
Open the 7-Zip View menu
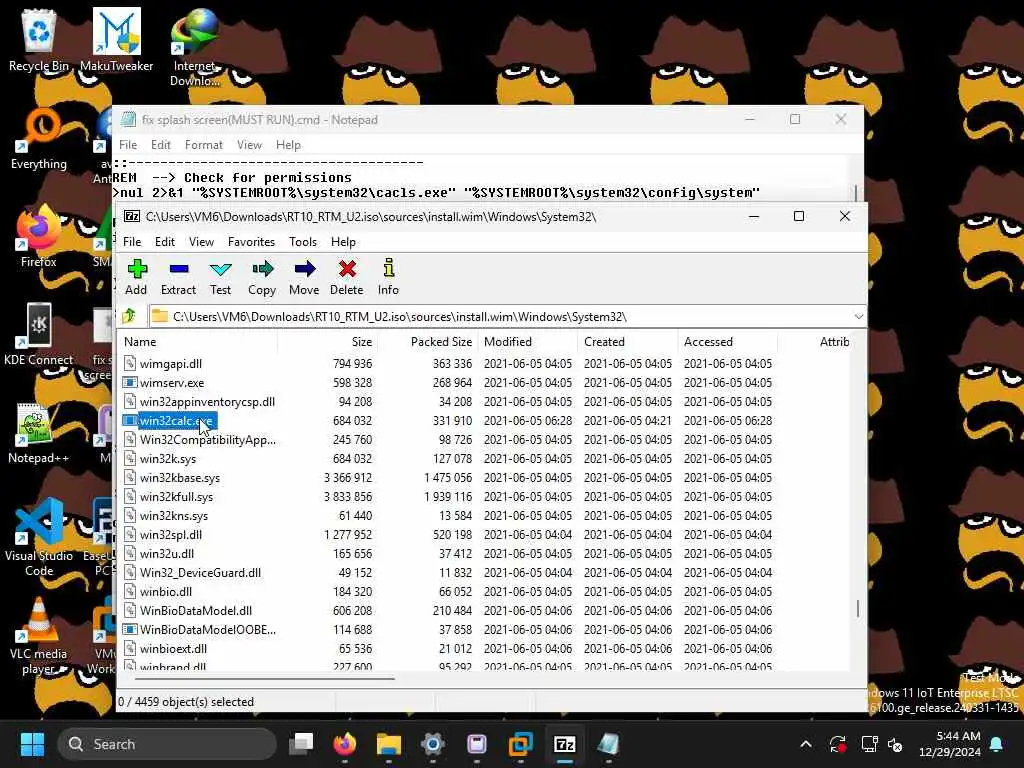pyautogui.click(x=201, y=242)
